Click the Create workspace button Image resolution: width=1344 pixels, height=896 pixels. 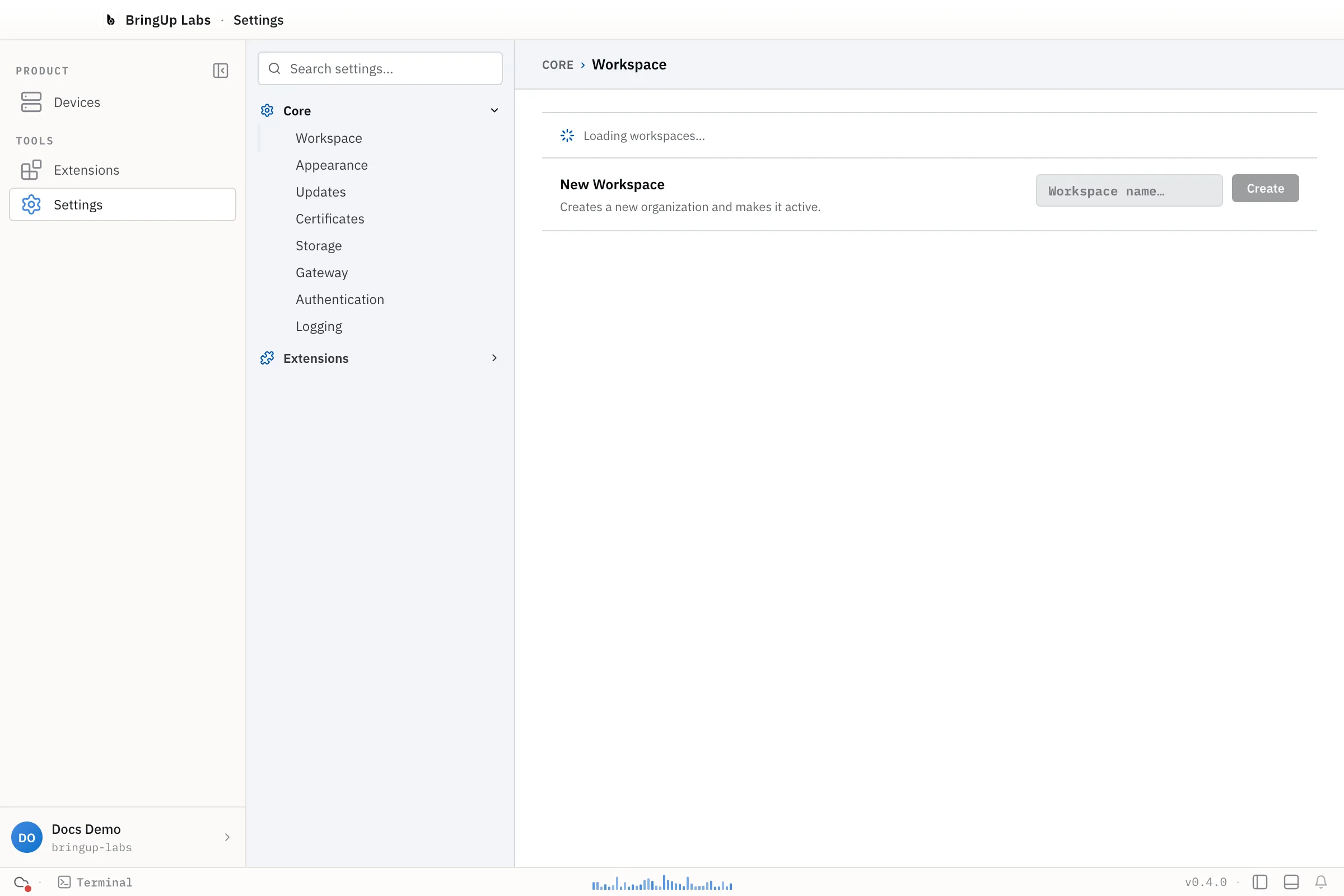[x=1265, y=189]
